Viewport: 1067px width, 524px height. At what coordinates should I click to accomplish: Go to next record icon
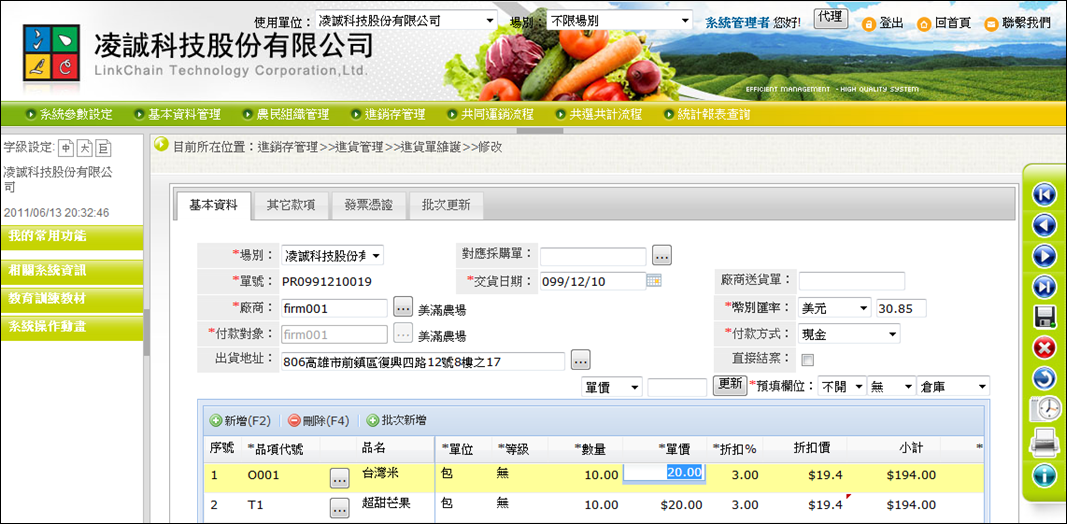tap(1044, 256)
